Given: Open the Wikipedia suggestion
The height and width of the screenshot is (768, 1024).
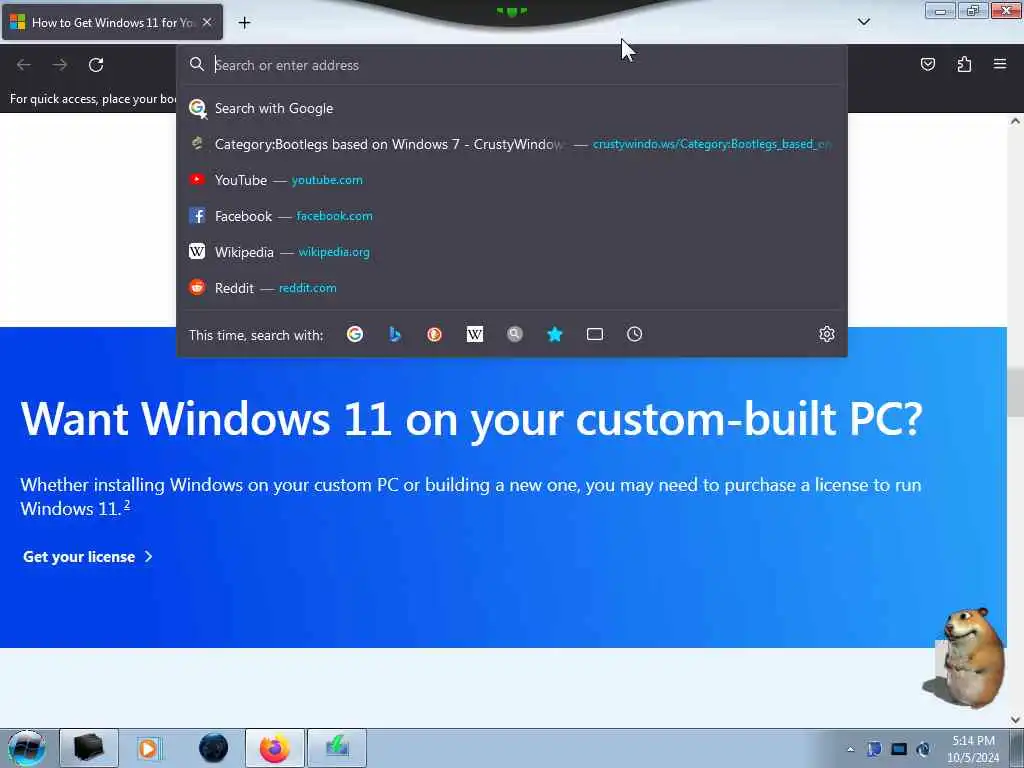Looking at the screenshot, I should (x=512, y=252).
